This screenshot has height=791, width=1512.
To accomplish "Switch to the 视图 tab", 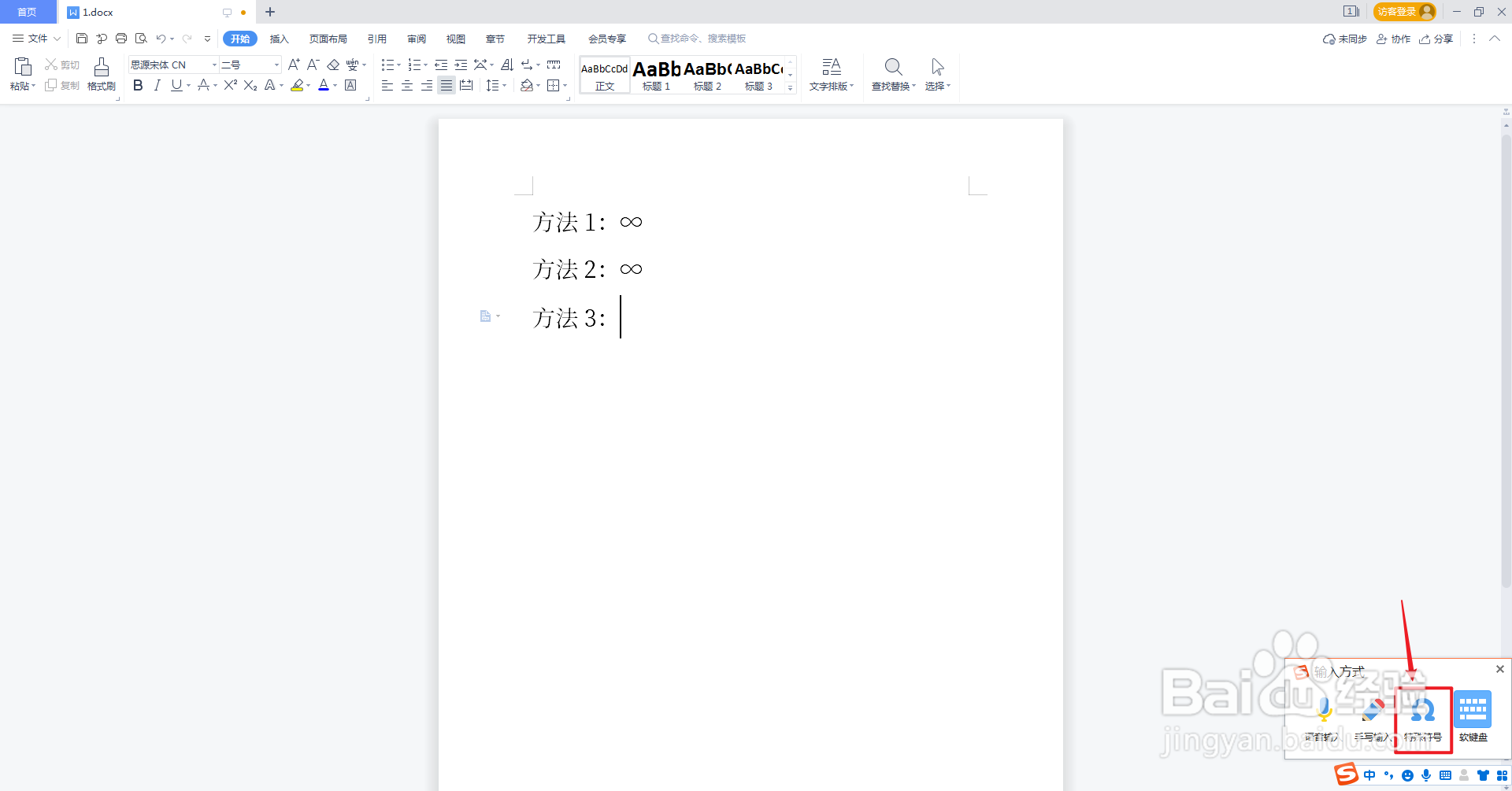I will 456,39.
